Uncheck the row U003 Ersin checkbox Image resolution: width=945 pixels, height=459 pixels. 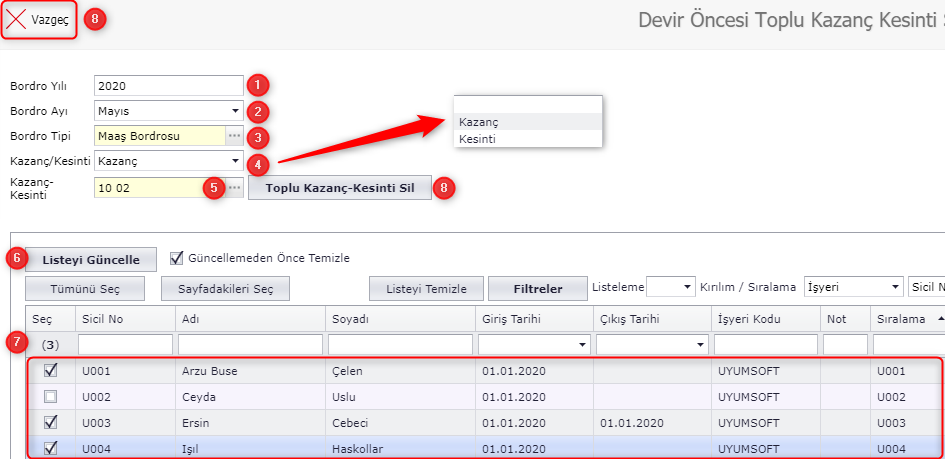click(50, 422)
